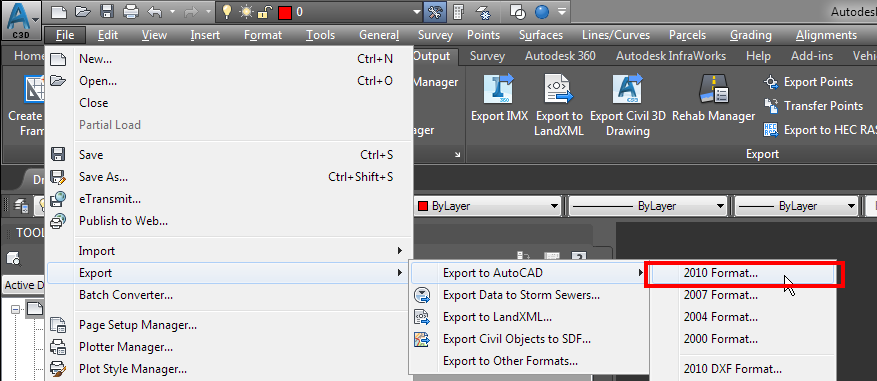Open the Grading menu

(751, 35)
